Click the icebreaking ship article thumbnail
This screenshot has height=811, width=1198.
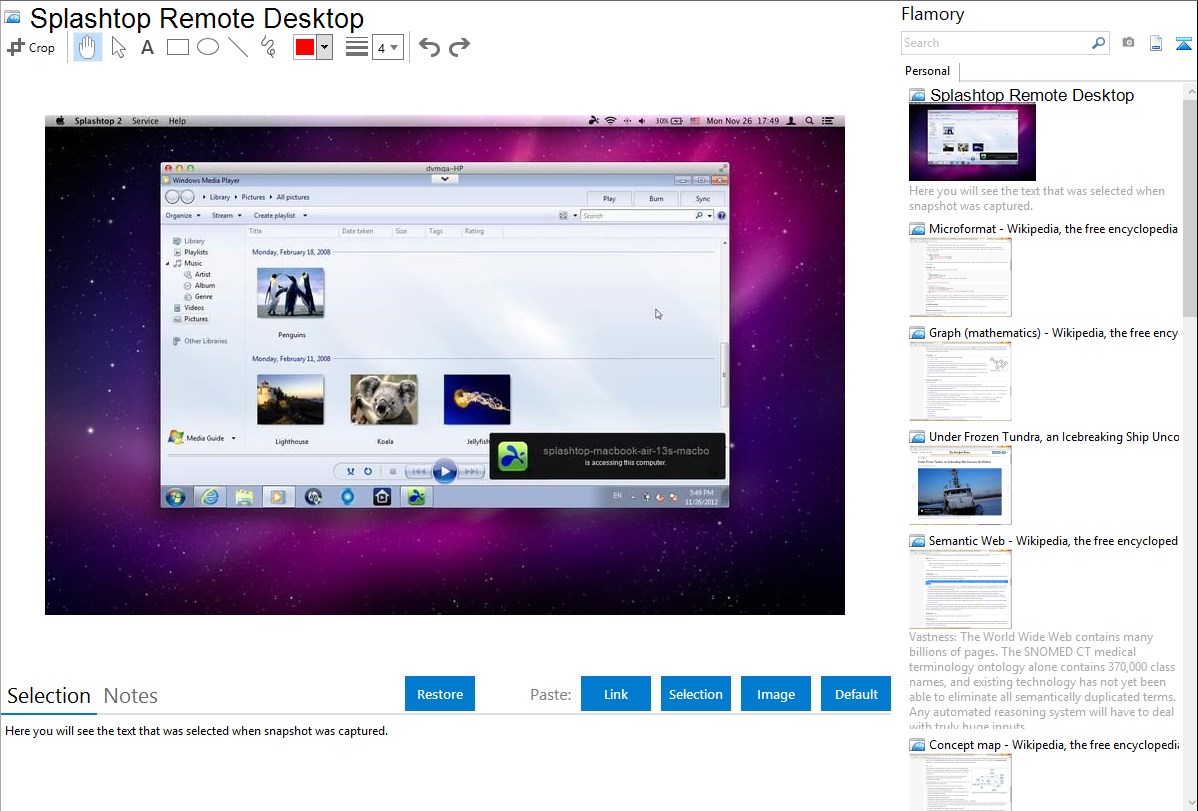(960, 485)
